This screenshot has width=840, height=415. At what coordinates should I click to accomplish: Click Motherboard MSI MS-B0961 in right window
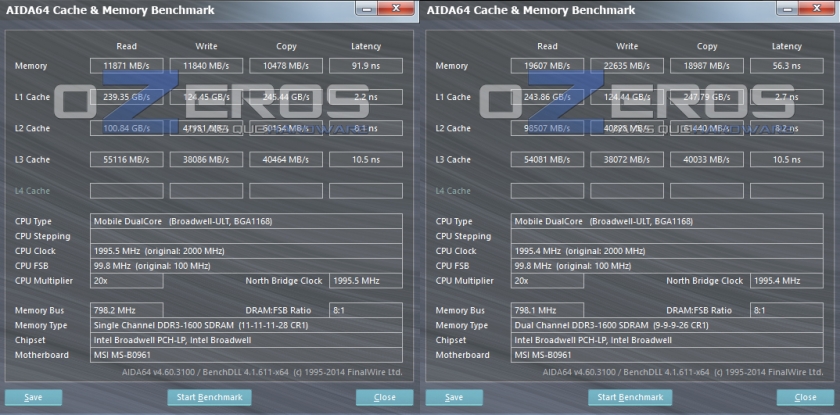[667, 355]
